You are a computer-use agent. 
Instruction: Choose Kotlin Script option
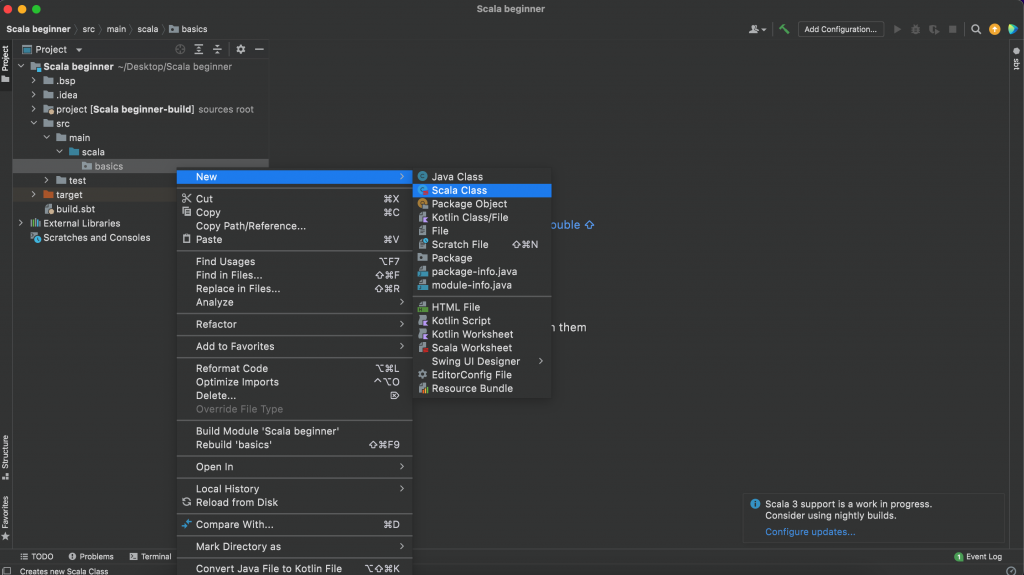482,320
